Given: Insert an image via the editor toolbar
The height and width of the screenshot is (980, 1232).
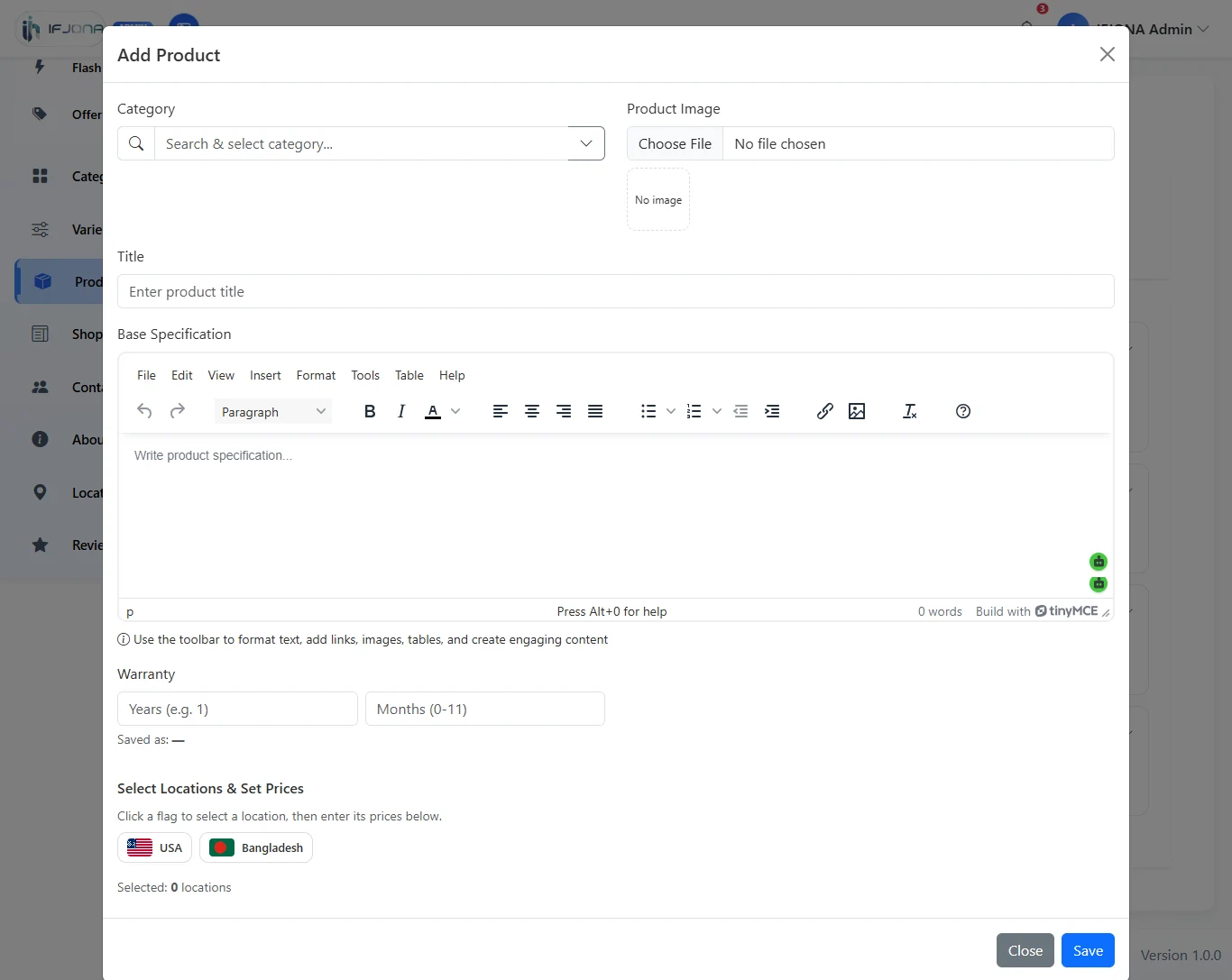Looking at the screenshot, I should tap(857, 411).
